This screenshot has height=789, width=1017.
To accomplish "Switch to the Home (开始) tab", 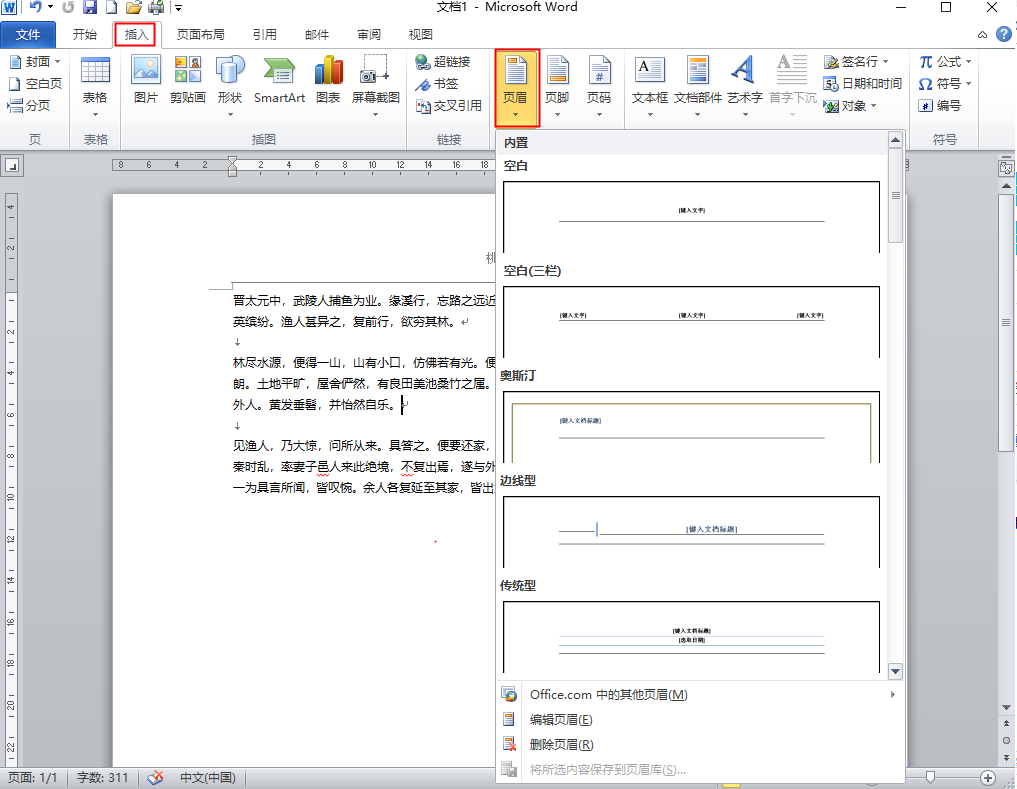I will pyautogui.click(x=85, y=34).
